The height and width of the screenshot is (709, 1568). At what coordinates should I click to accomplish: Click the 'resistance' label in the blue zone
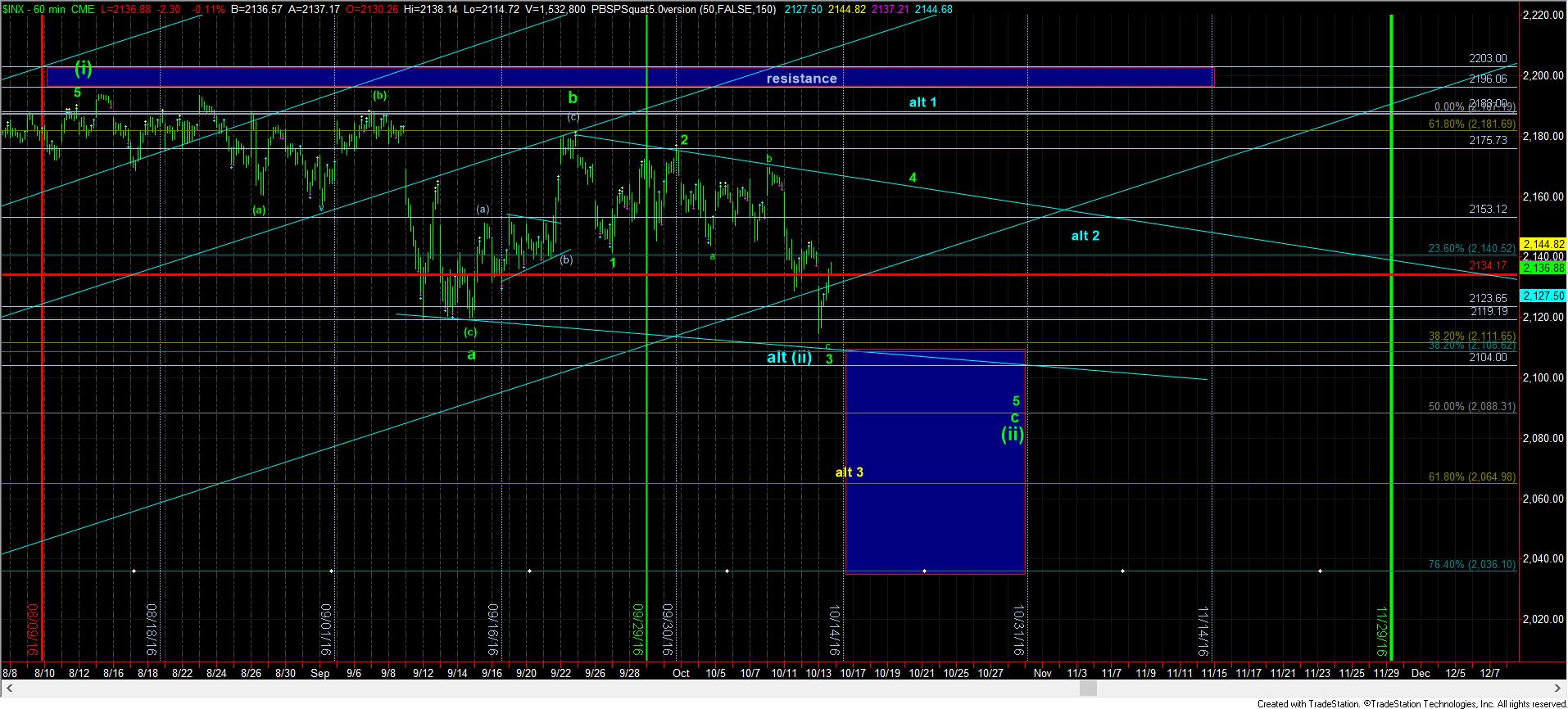tap(801, 79)
